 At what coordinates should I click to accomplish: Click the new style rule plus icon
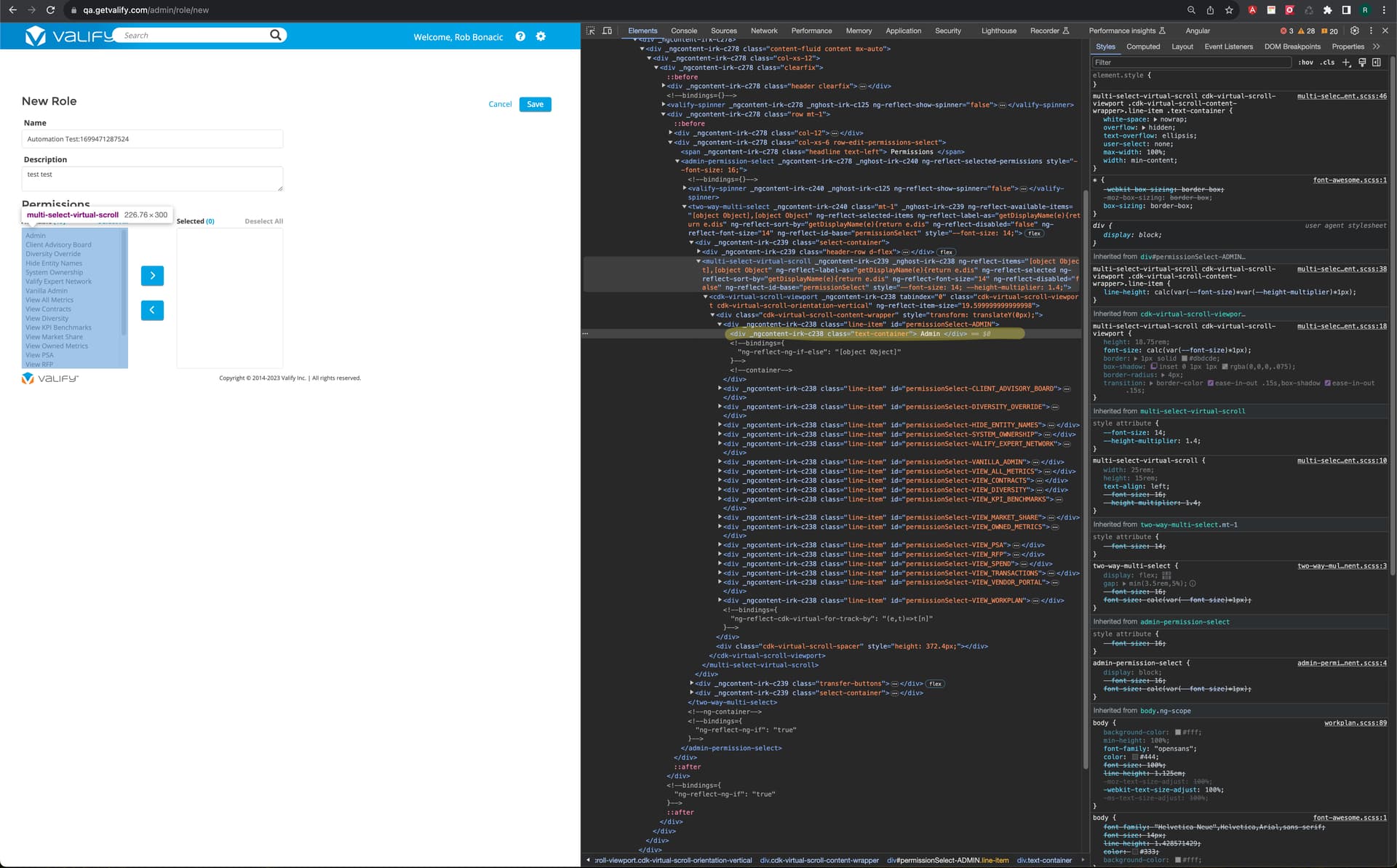click(x=1346, y=63)
